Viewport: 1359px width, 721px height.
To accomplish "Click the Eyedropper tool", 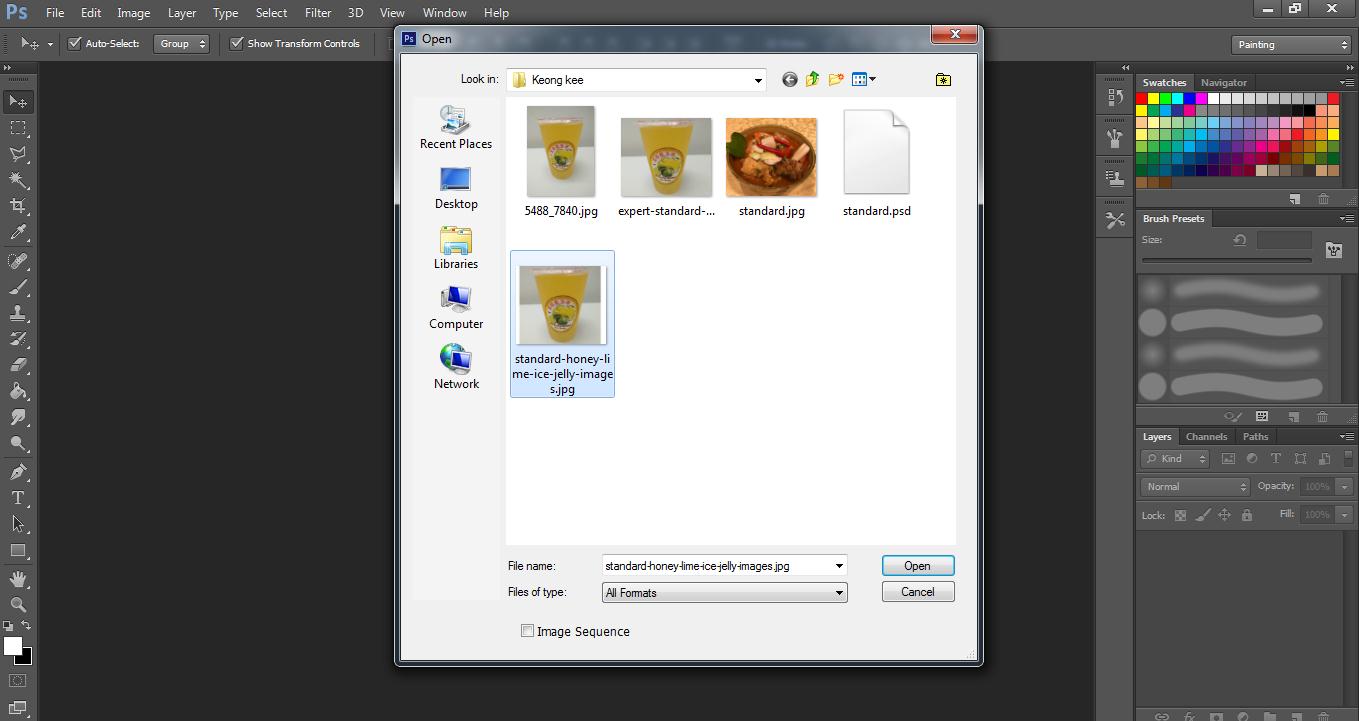I will click(18, 232).
